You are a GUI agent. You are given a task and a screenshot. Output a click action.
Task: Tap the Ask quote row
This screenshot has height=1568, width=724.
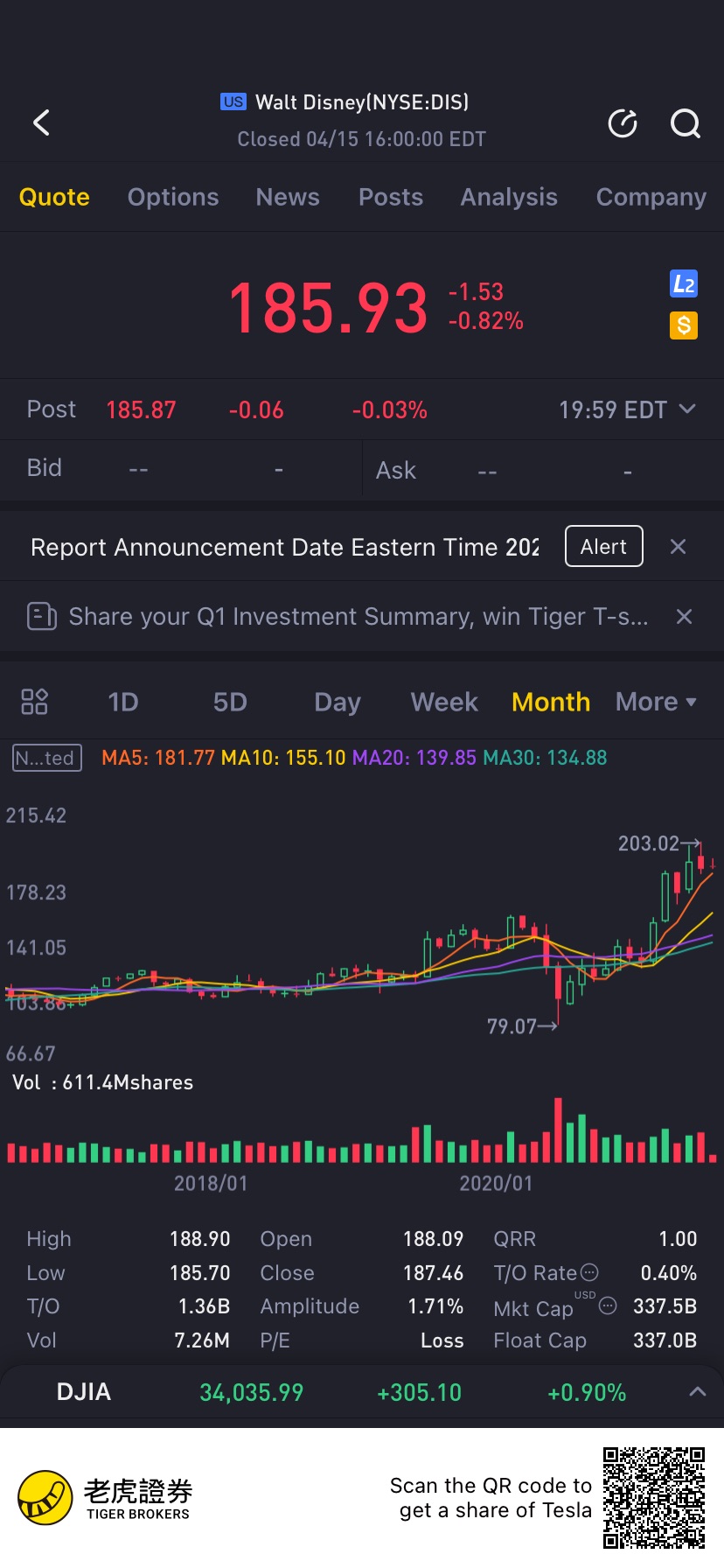coord(543,470)
